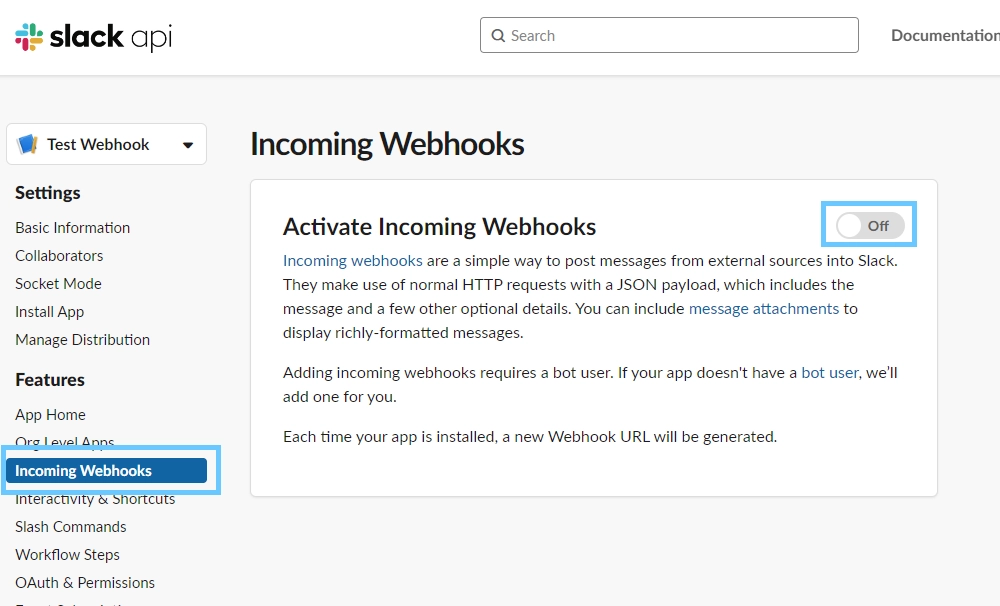This screenshot has width=1000, height=606.
Task: Open OAuth & Permissions page
Action: point(85,583)
